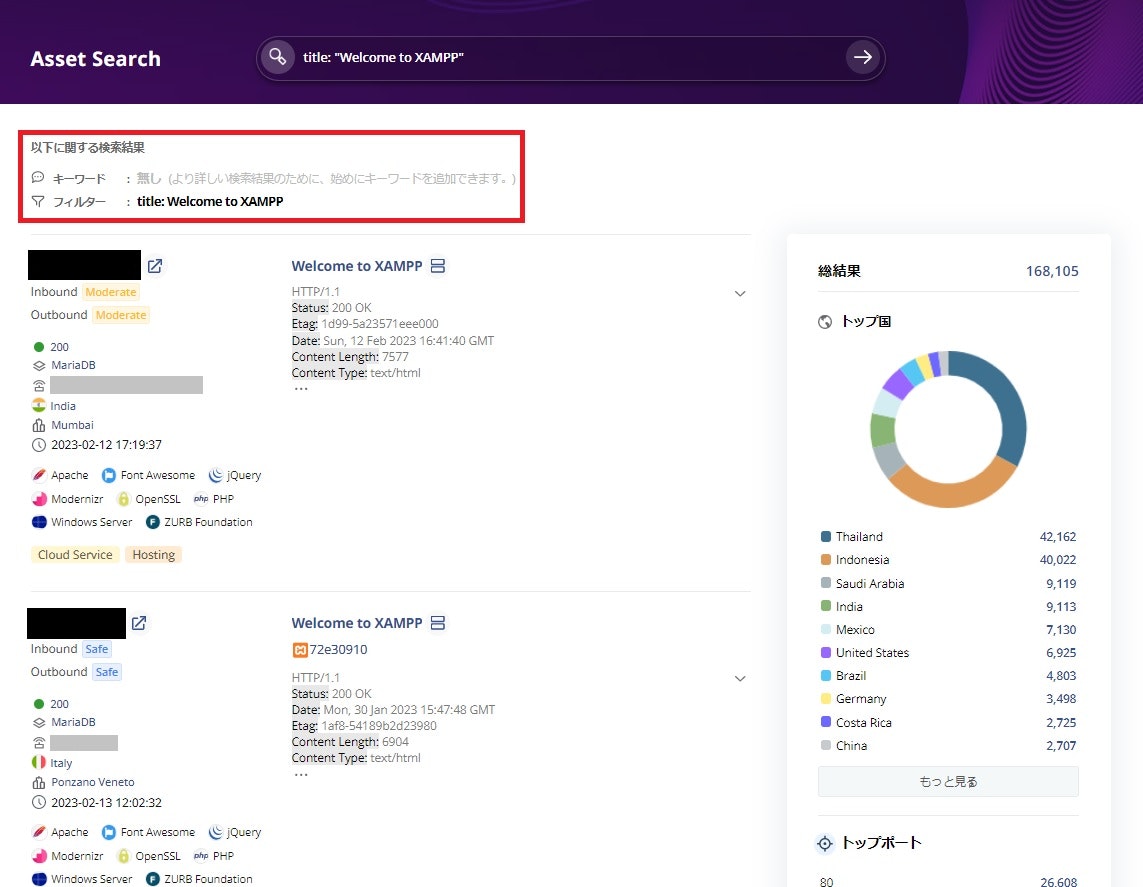The width and height of the screenshot is (1143, 887).
Task: Click port 80 row in トップポート
Action: (x=948, y=882)
